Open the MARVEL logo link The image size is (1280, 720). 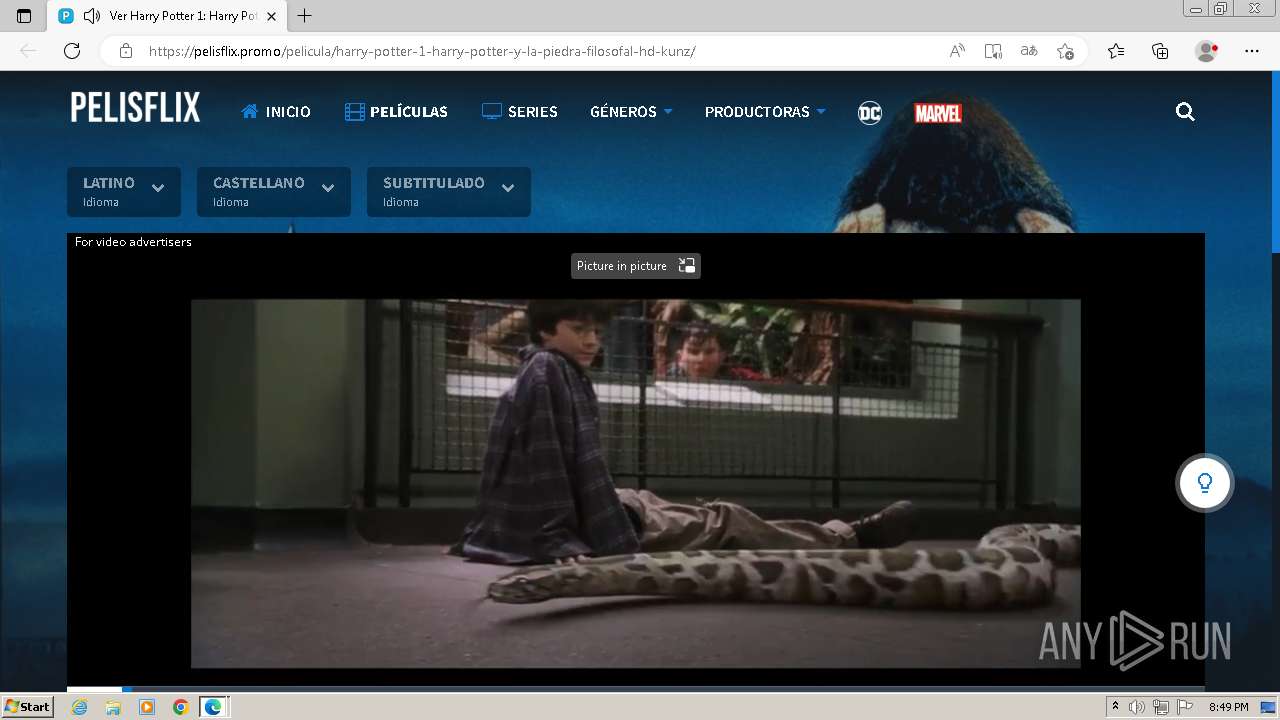click(938, 113)
